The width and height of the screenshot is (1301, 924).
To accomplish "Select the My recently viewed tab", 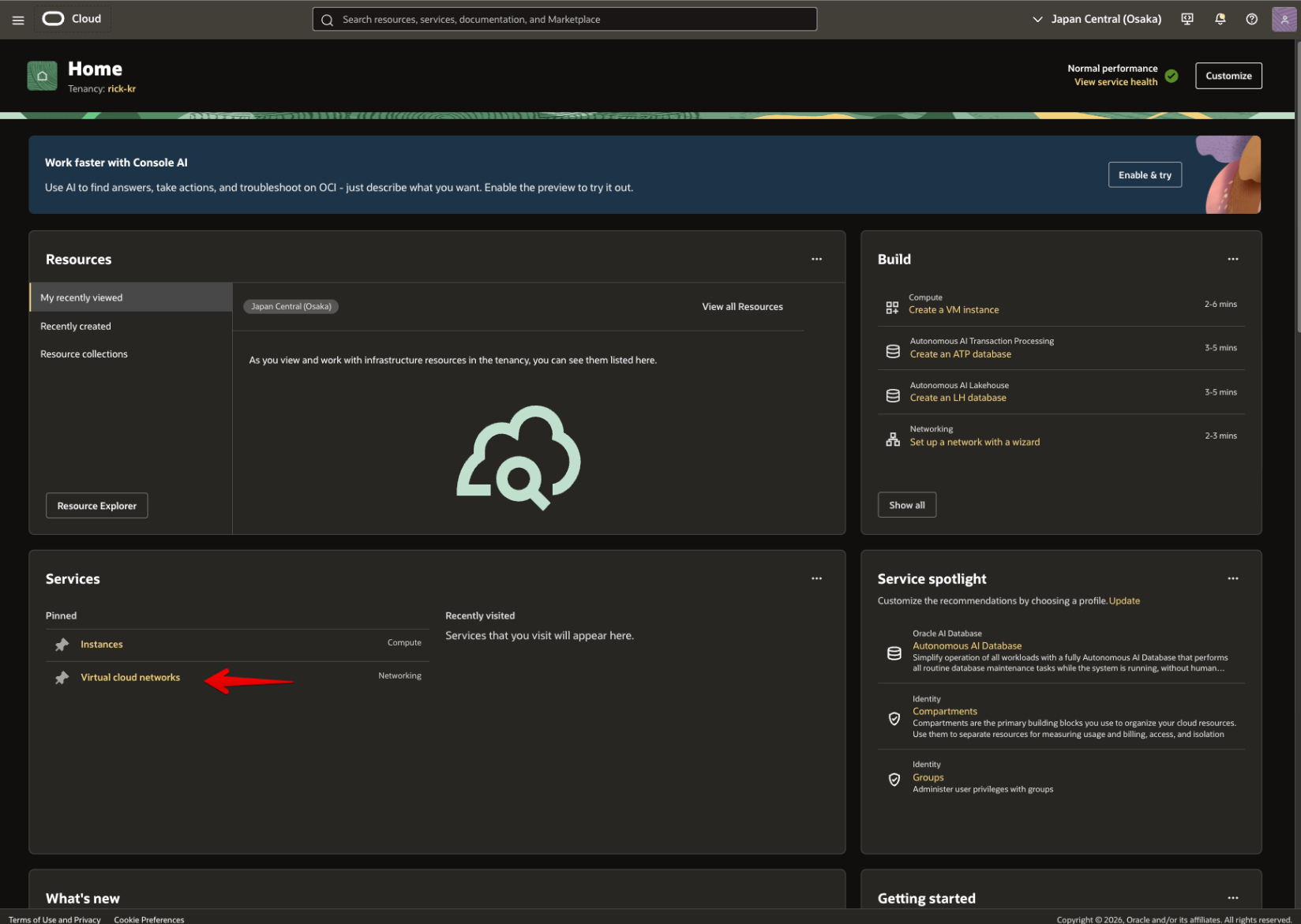I will point(131,297).
